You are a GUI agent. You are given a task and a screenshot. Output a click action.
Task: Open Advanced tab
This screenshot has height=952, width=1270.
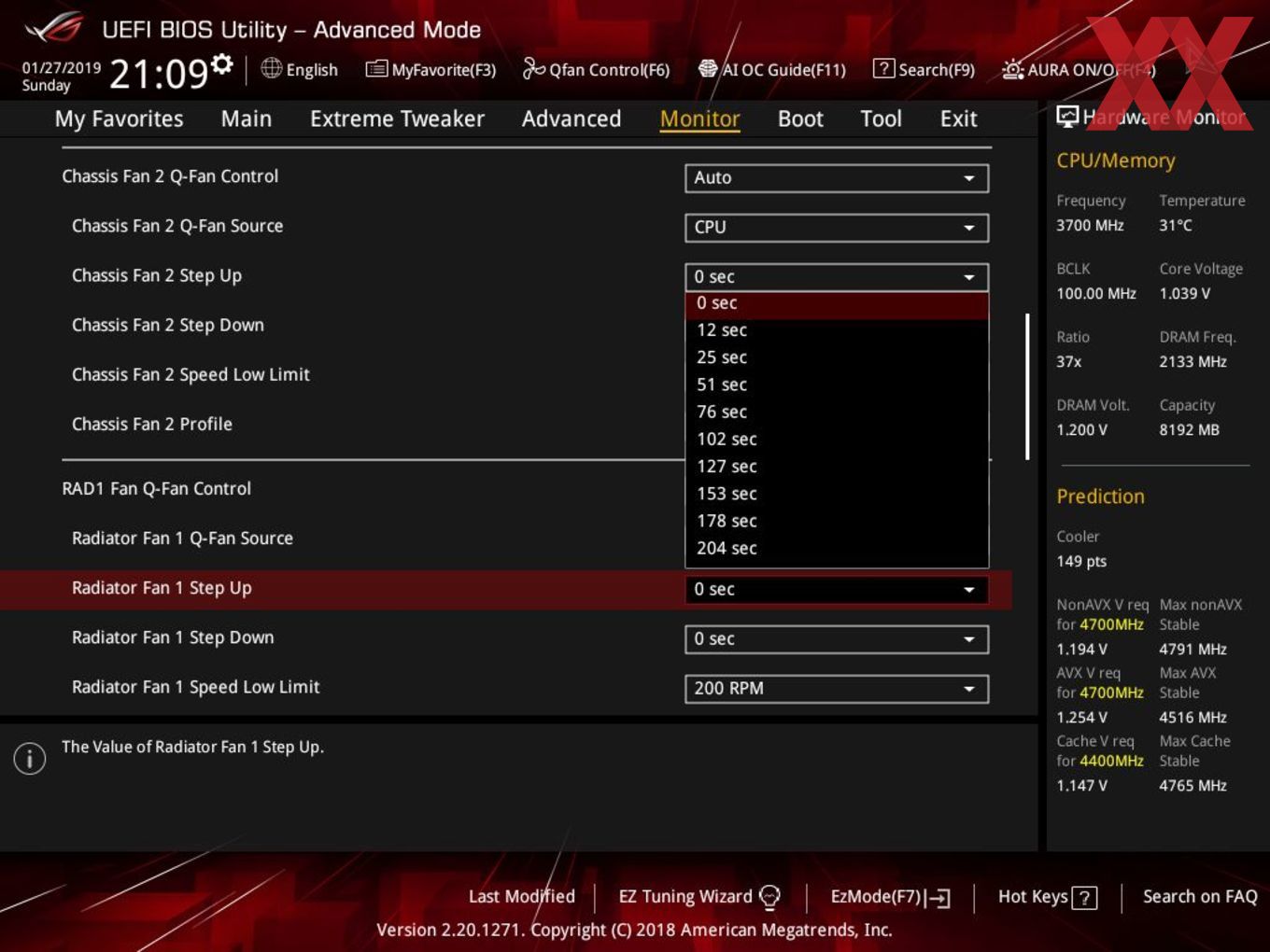(571, 119)
